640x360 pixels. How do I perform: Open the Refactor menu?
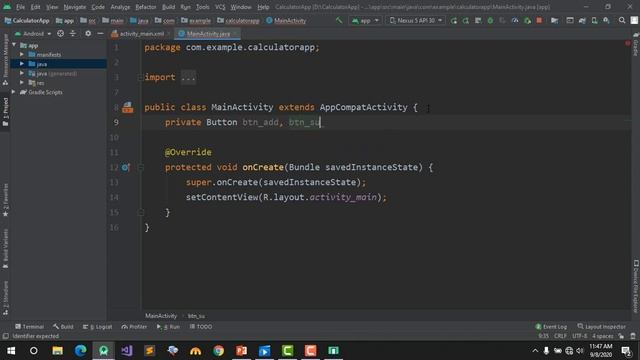[x=146, y=7]
